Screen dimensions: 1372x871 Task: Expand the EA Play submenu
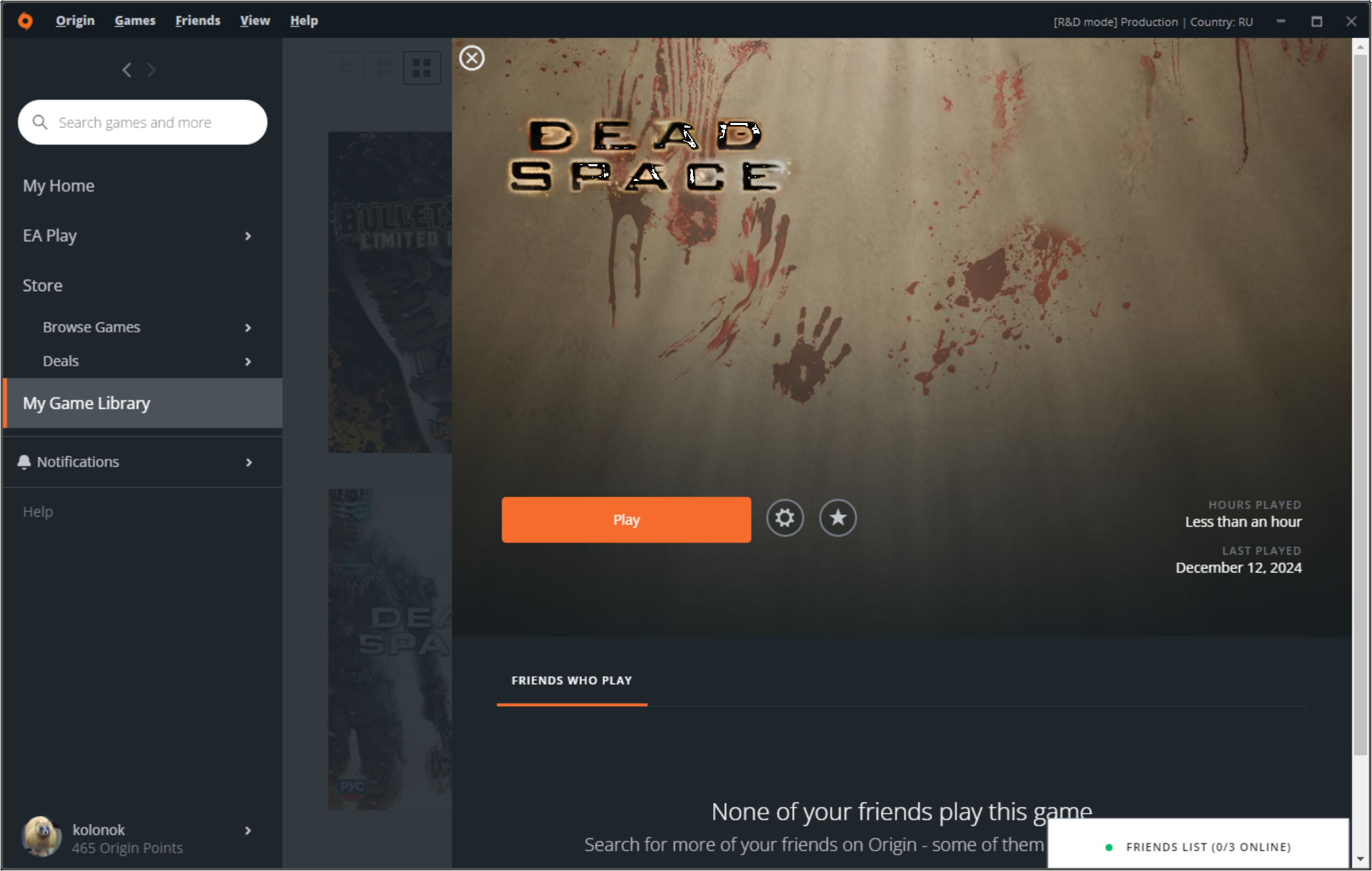(x=248, y=236)
